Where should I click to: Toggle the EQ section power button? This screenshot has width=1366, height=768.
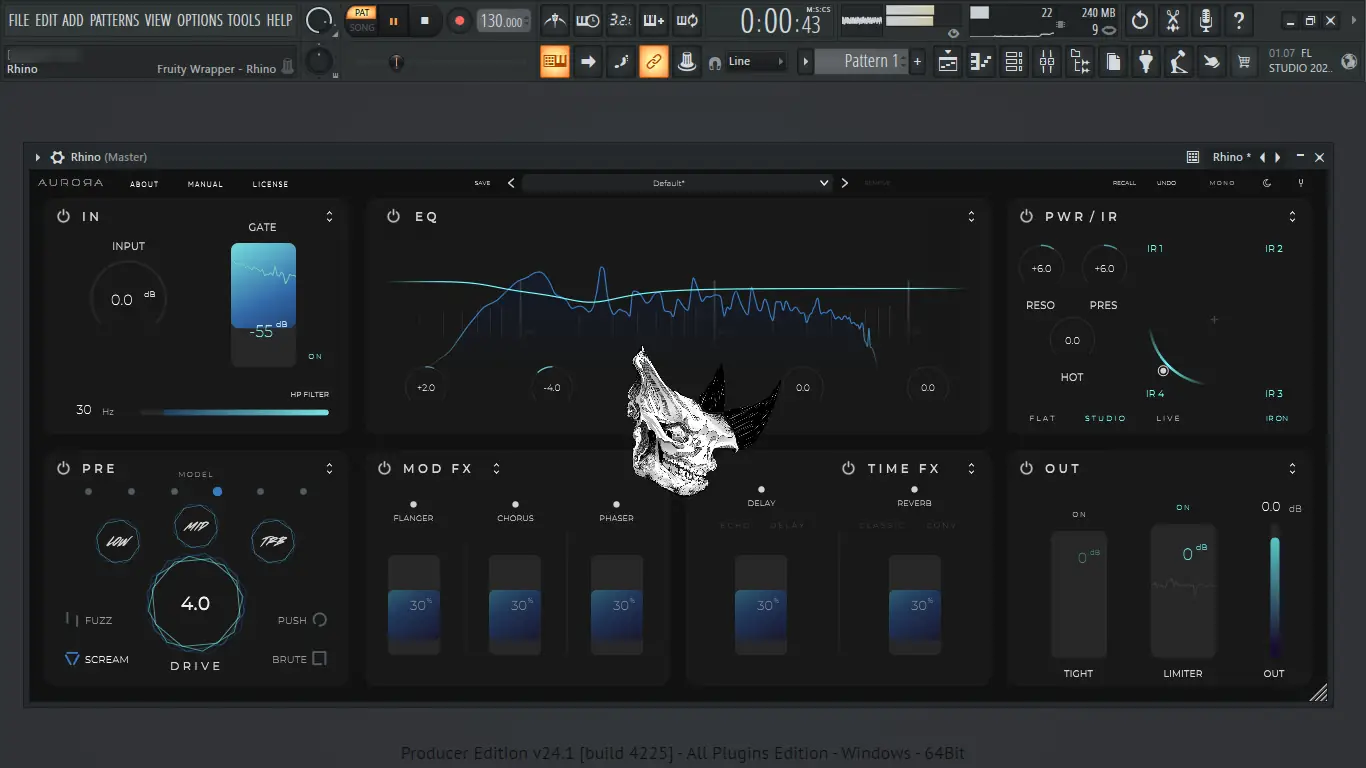point(393,216)
